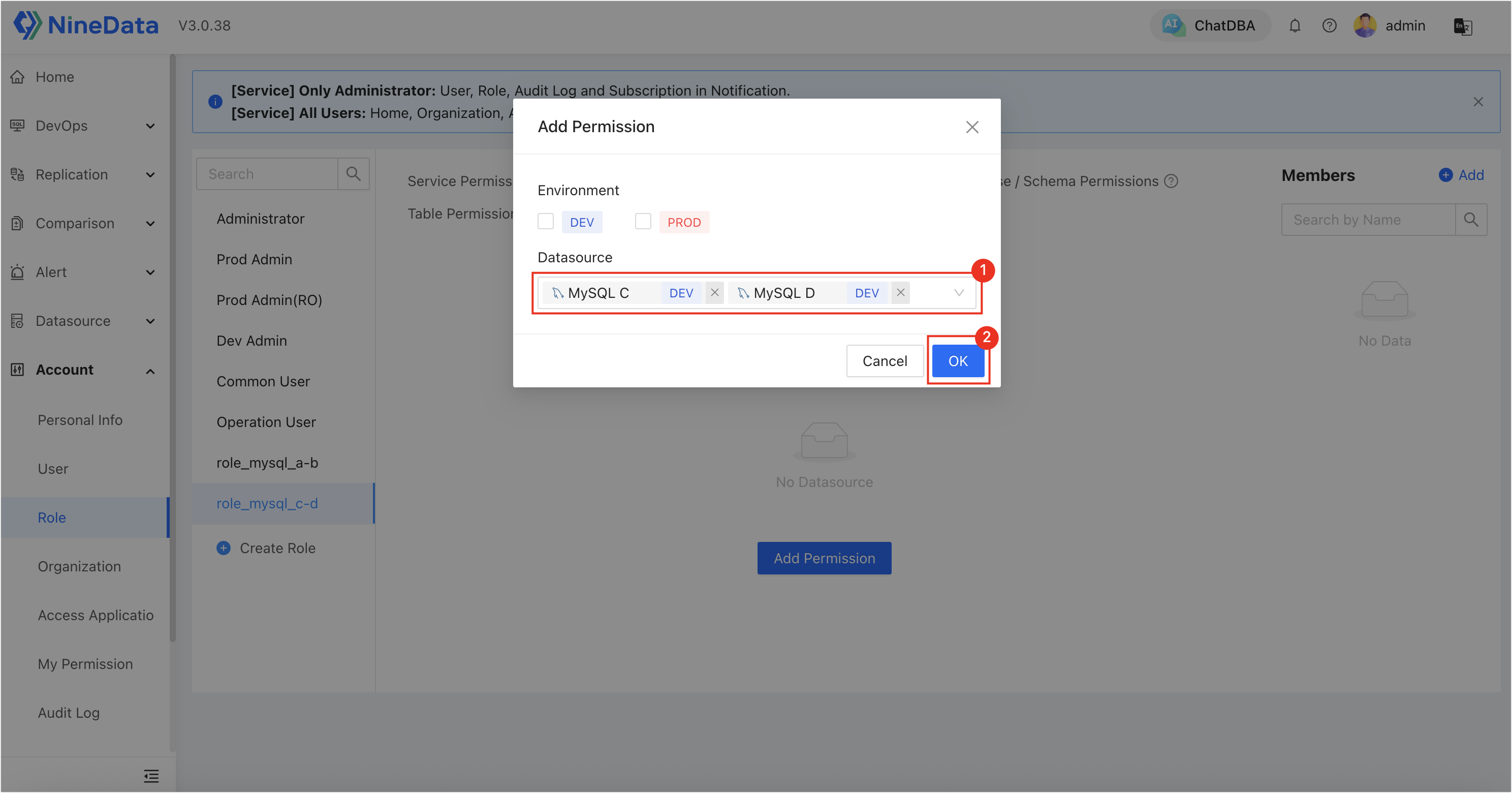Remove the MySQL C datasource tag
This screenshot has height=793, width=1512.
(714, 292)
